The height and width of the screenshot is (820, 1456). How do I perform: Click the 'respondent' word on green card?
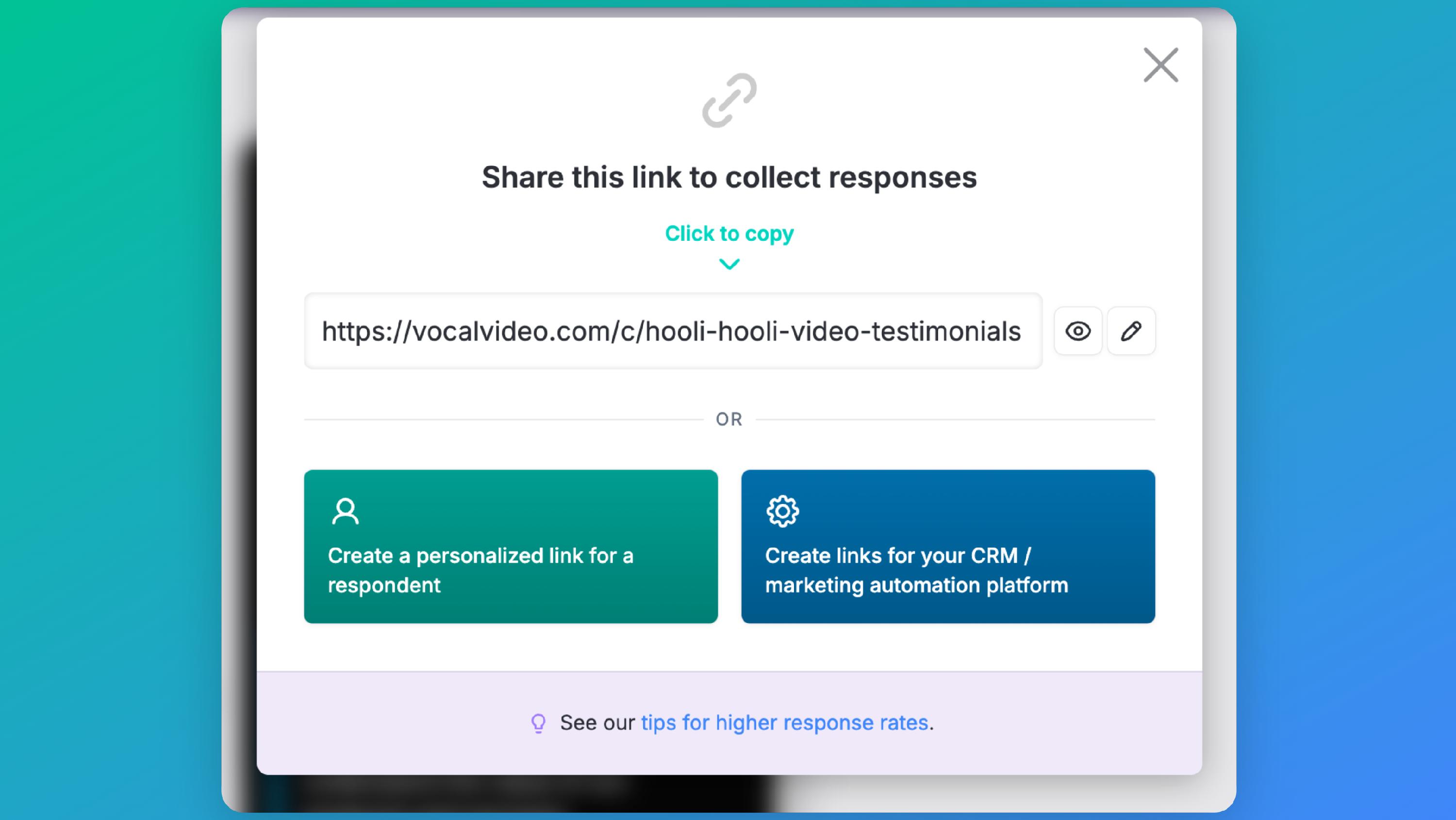coord(384,586)
